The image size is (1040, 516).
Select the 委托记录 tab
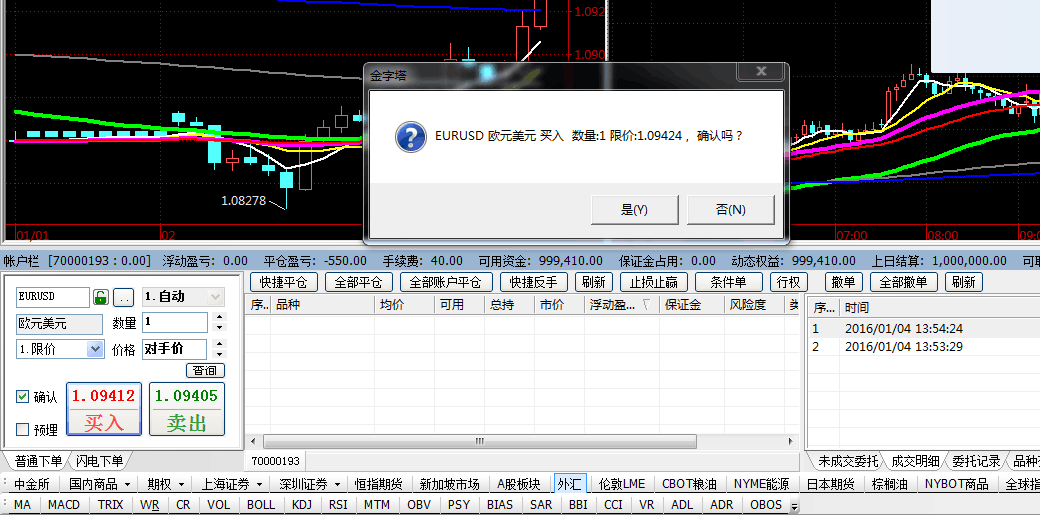pos(975,461)
